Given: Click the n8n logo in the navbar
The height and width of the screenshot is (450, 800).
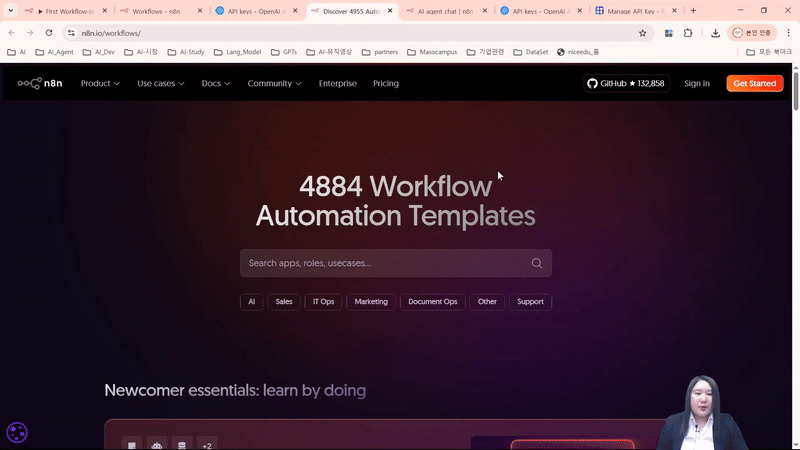Looking at the screenshot, I should coord(40,84).
